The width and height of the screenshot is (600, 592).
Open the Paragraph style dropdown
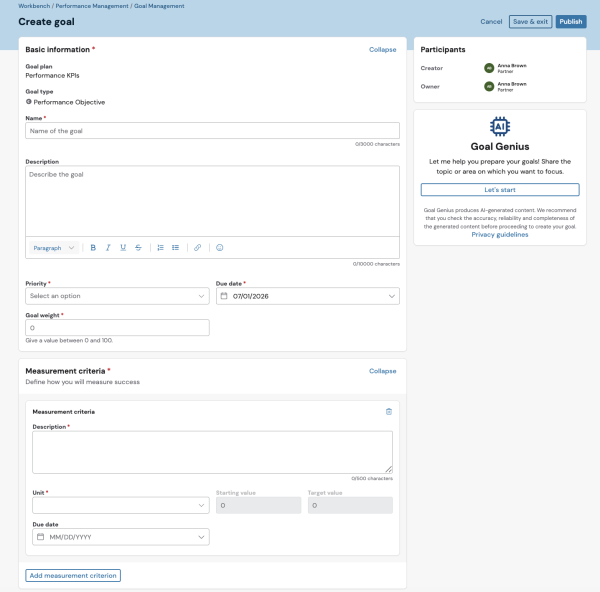tap(54, 248)
